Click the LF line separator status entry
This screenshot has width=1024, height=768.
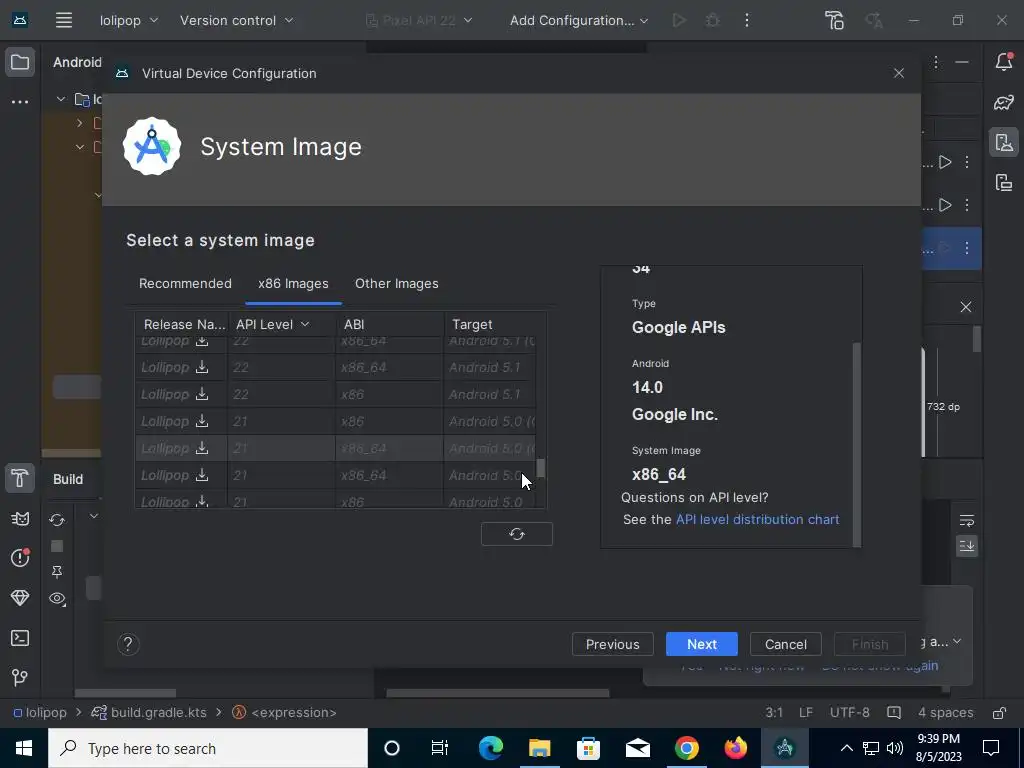click(x=806, y=712)
